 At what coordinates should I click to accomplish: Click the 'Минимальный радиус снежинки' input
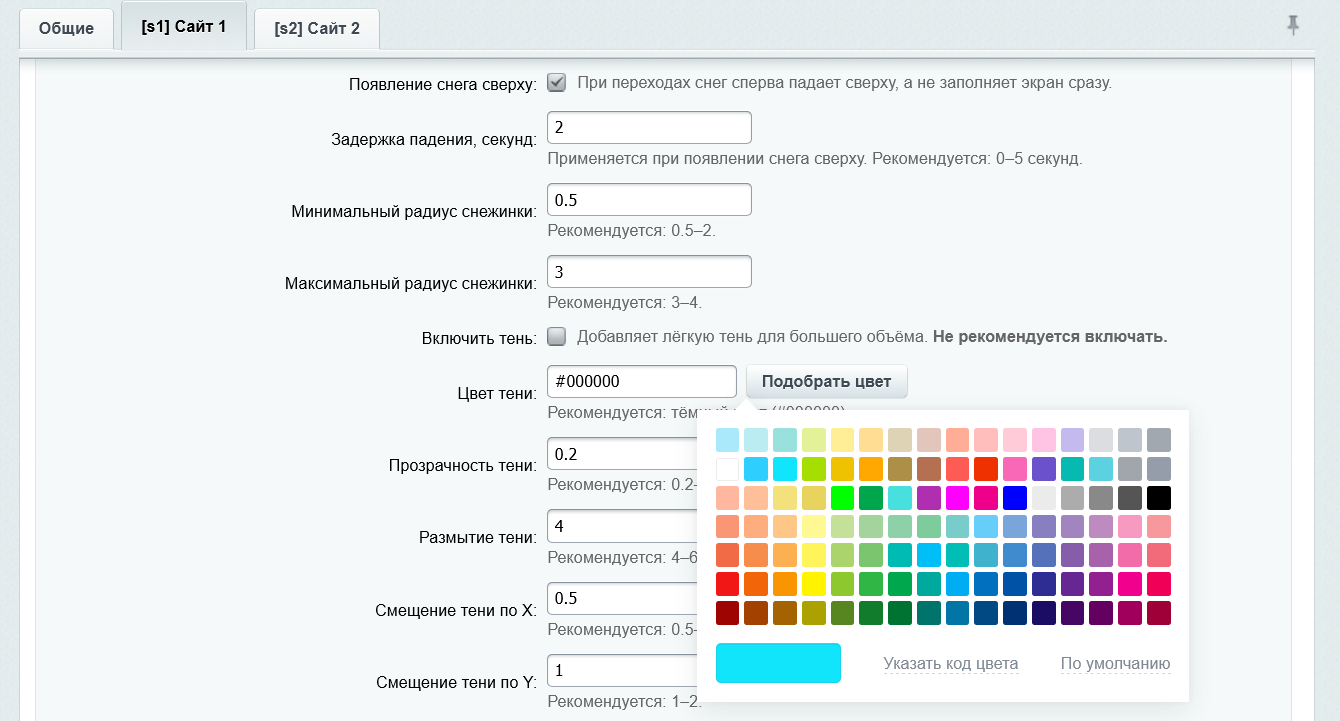[x=649, y=200]
